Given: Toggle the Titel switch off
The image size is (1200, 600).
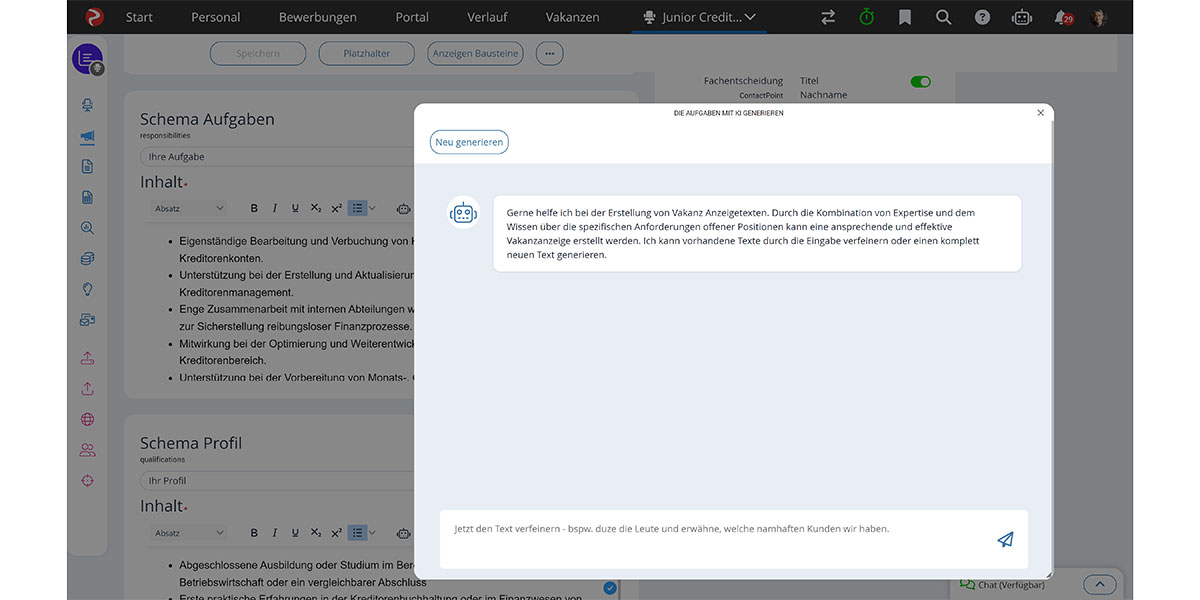Looking at the screenshot, I should pyautogui.click(x=920, y=81).
